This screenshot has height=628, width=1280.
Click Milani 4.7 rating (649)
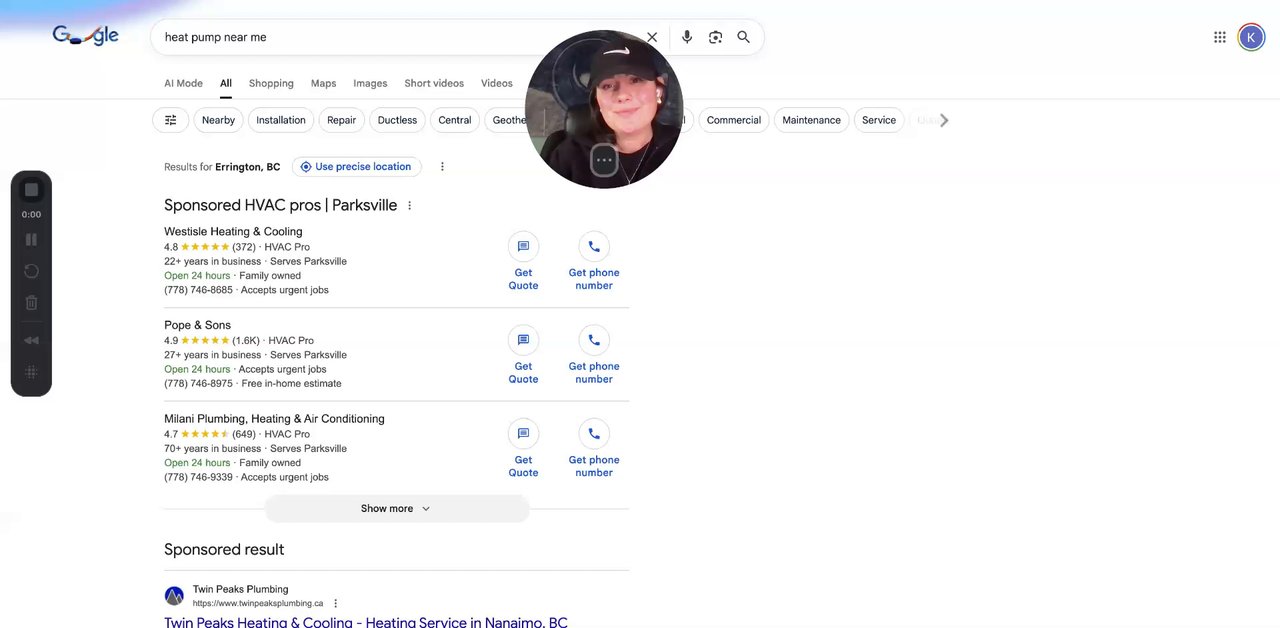pos(210,435)
